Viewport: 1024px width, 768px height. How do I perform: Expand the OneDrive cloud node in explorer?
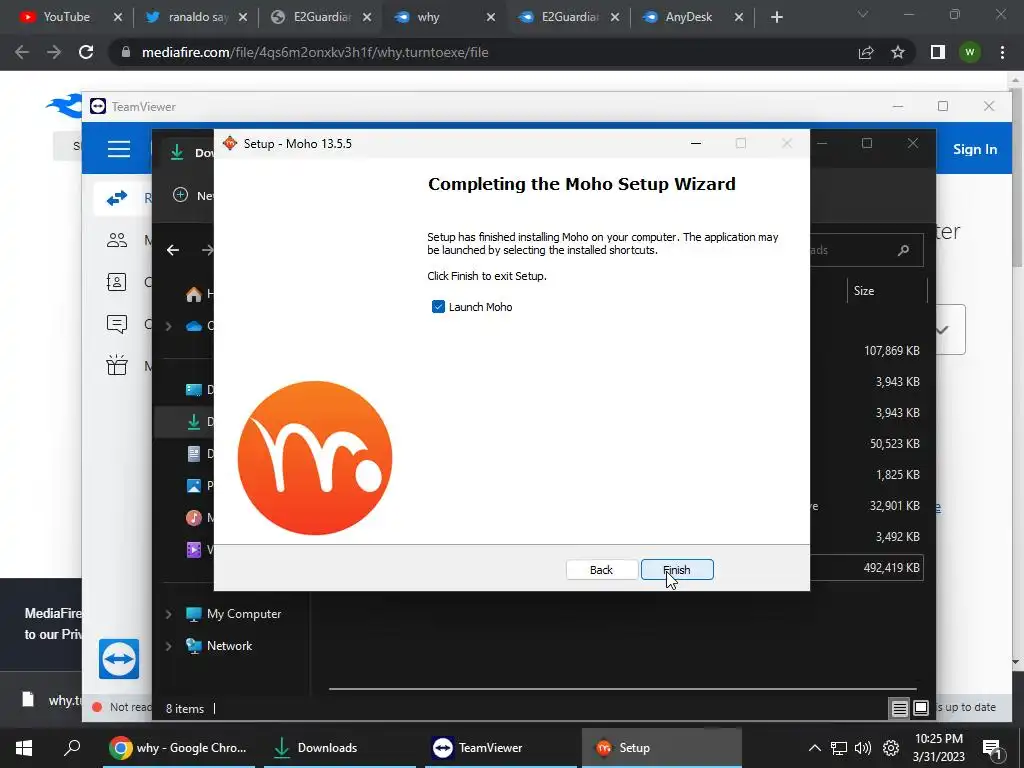tap(168, 325)
